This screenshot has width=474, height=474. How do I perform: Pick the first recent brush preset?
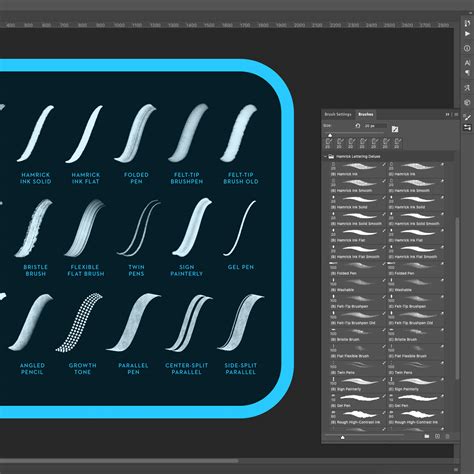click(328, 143)
